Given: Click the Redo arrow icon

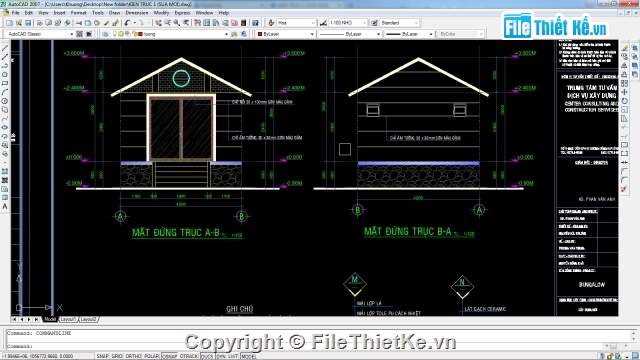Looking at the screenshot, I should pyautogui.click(x=141, y=23).
